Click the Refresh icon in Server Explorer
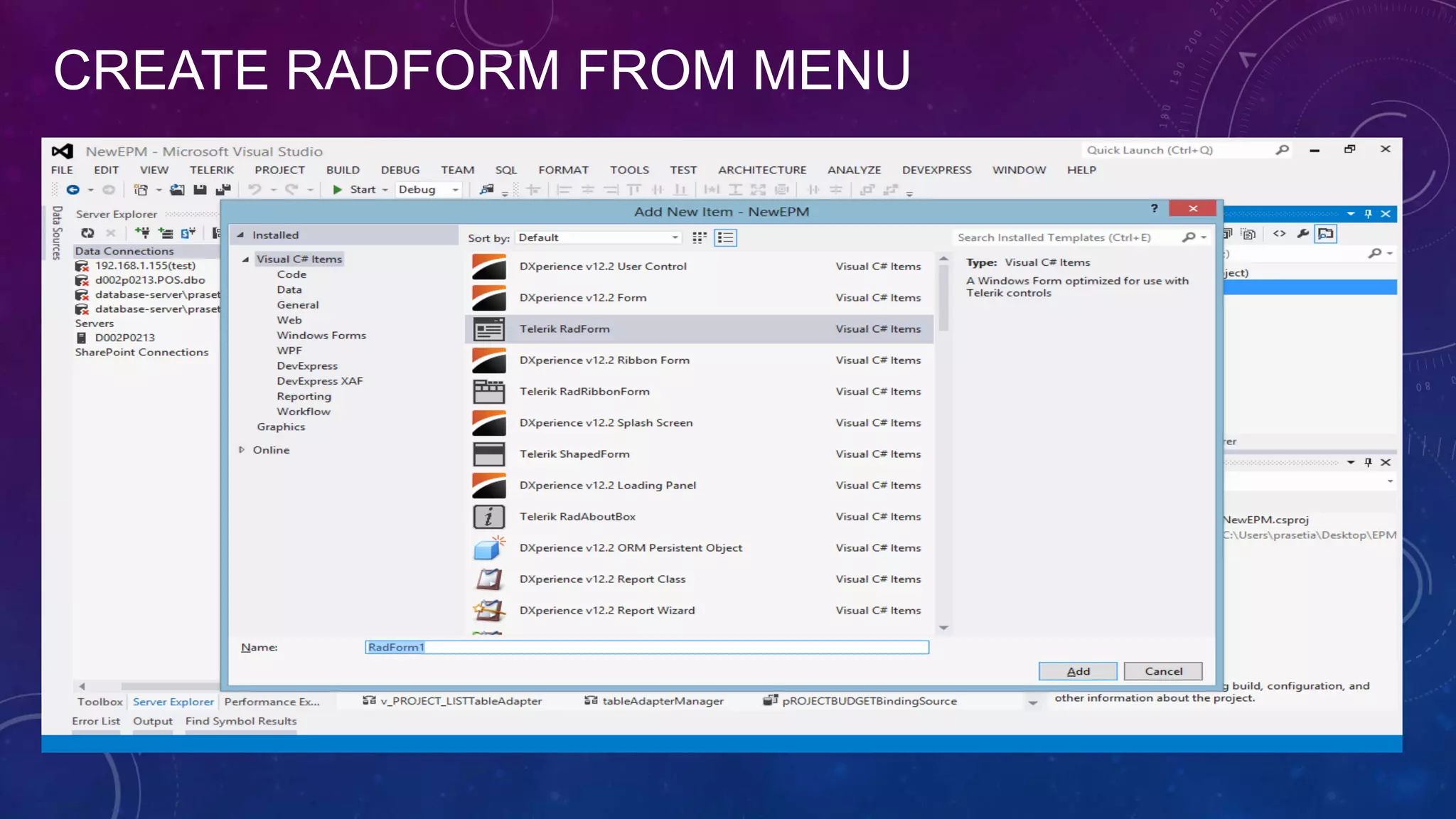 [87, 233]
